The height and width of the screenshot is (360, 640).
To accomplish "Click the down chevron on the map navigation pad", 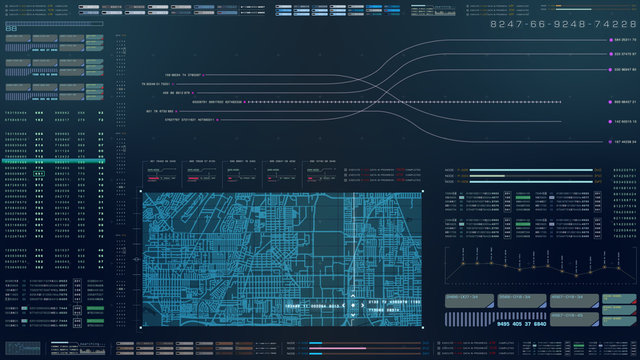I will click(x=353, y=315).
